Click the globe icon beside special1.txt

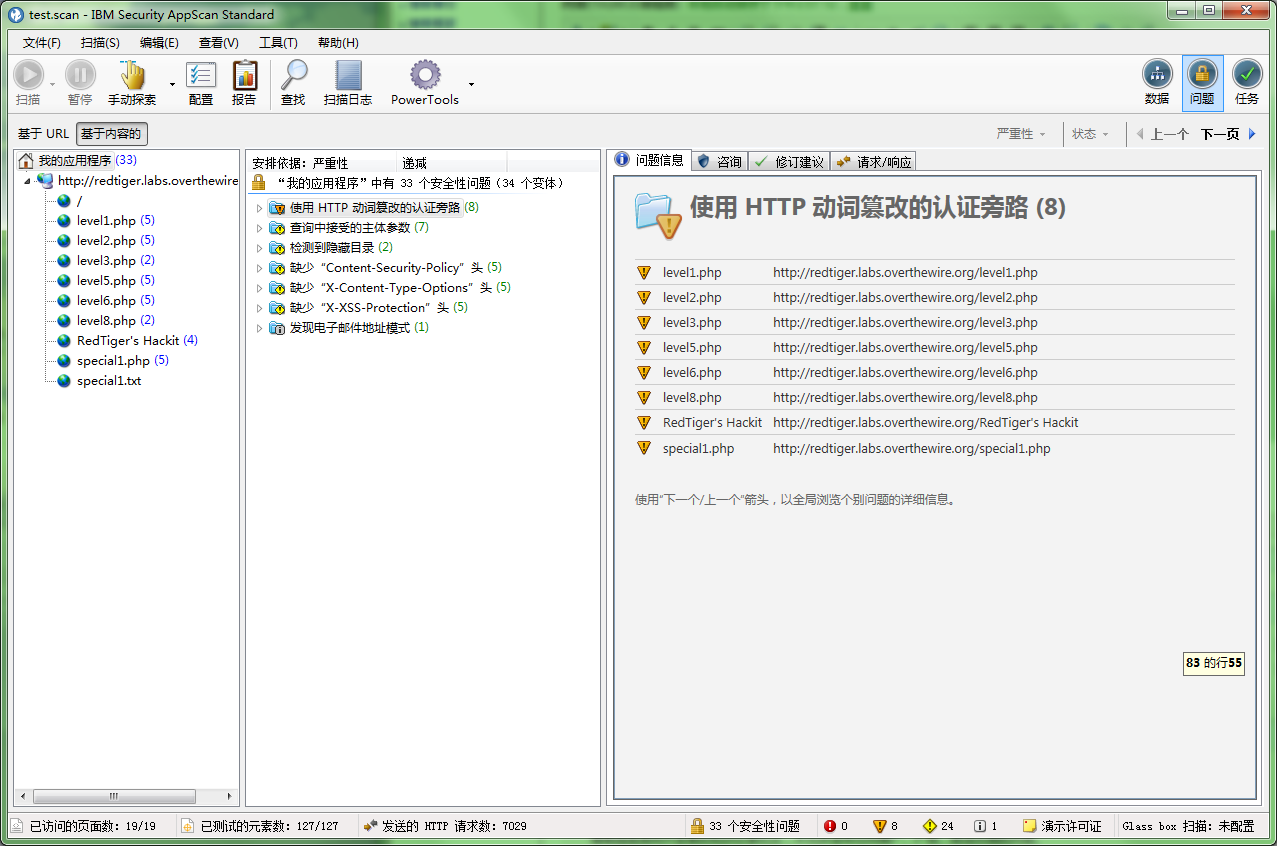[x=65, y=380]
